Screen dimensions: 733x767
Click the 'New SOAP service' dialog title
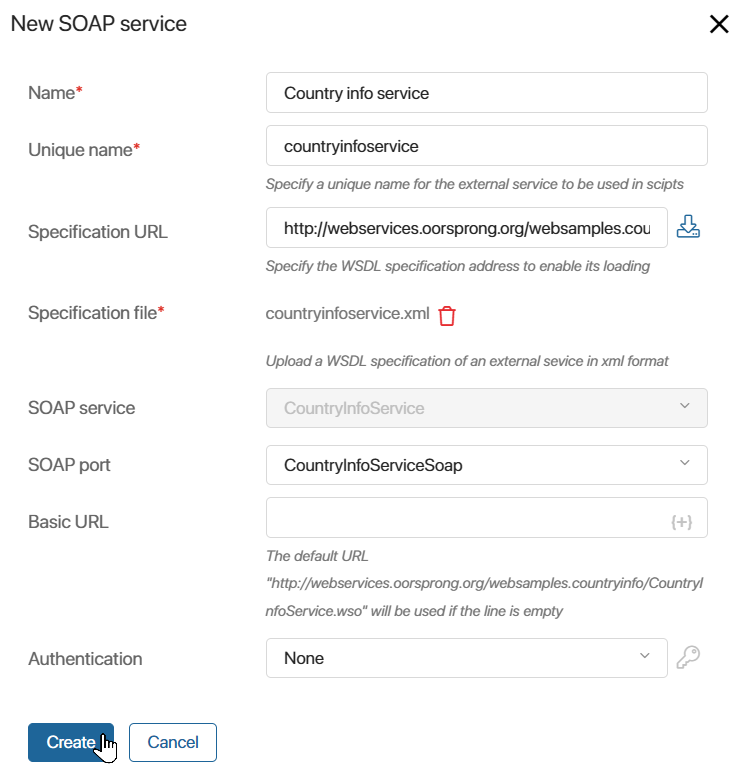point(99,23)
